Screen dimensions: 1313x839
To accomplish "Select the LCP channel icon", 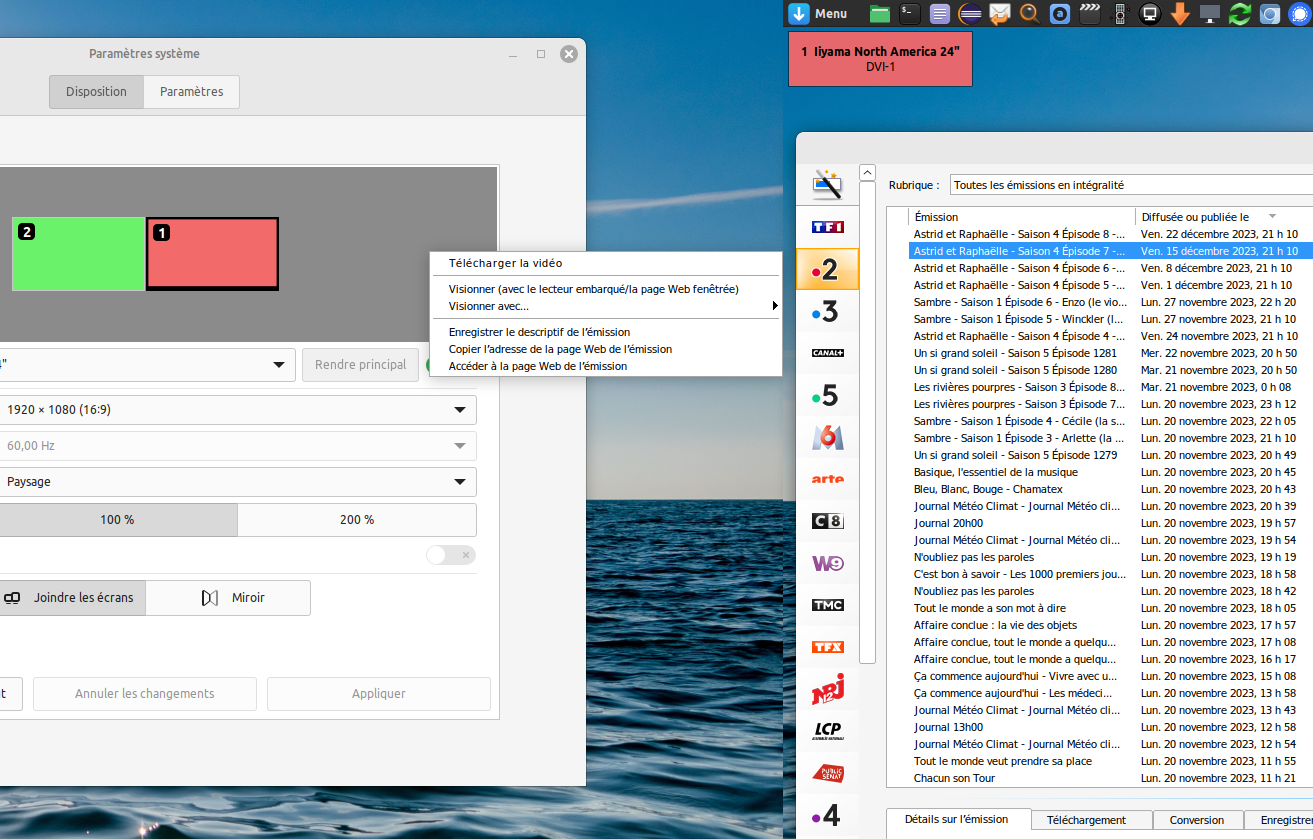I will click(827, 730).
